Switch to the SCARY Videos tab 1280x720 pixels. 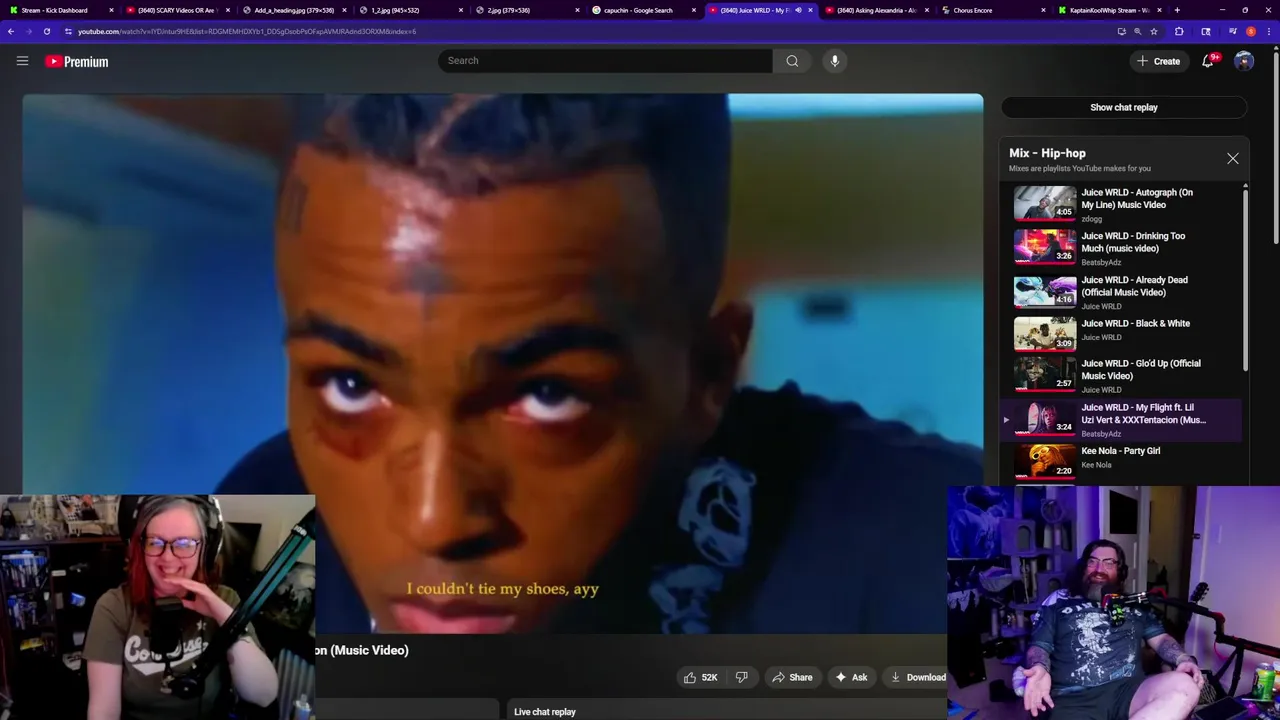click(177, 10)
